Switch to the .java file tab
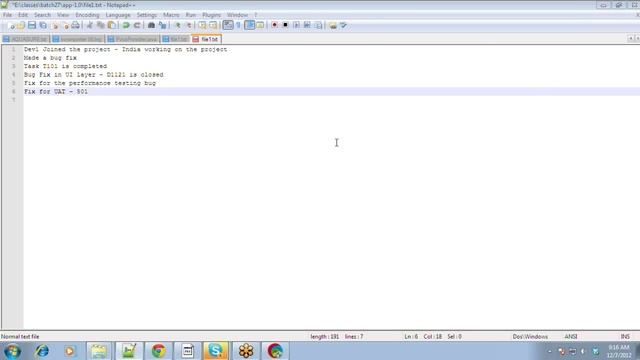 [x=132, y=39]
